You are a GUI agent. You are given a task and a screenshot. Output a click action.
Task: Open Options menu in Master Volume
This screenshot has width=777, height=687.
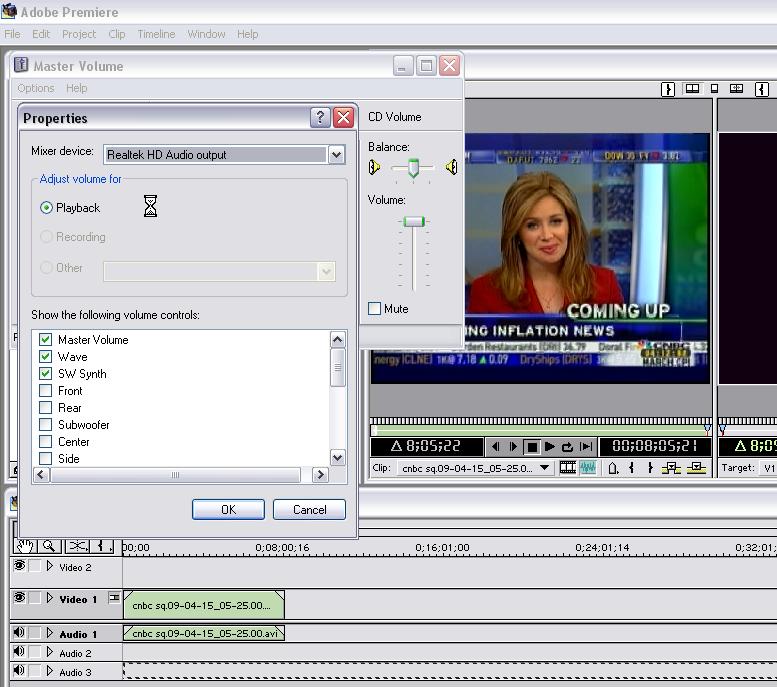pos(36,88)
